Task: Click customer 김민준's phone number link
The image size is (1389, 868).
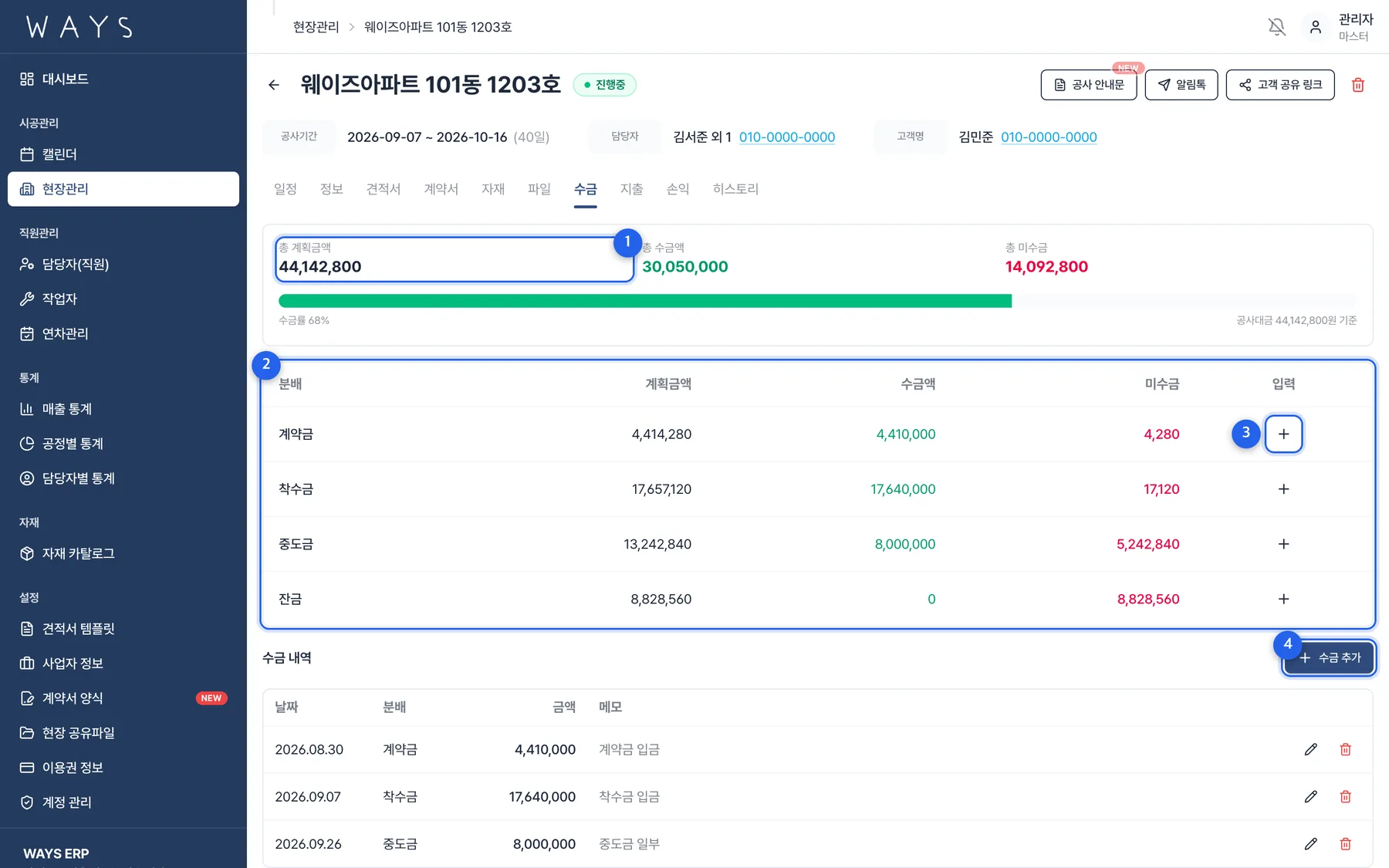Action: pyautogui.click(x=1049, y=137)
